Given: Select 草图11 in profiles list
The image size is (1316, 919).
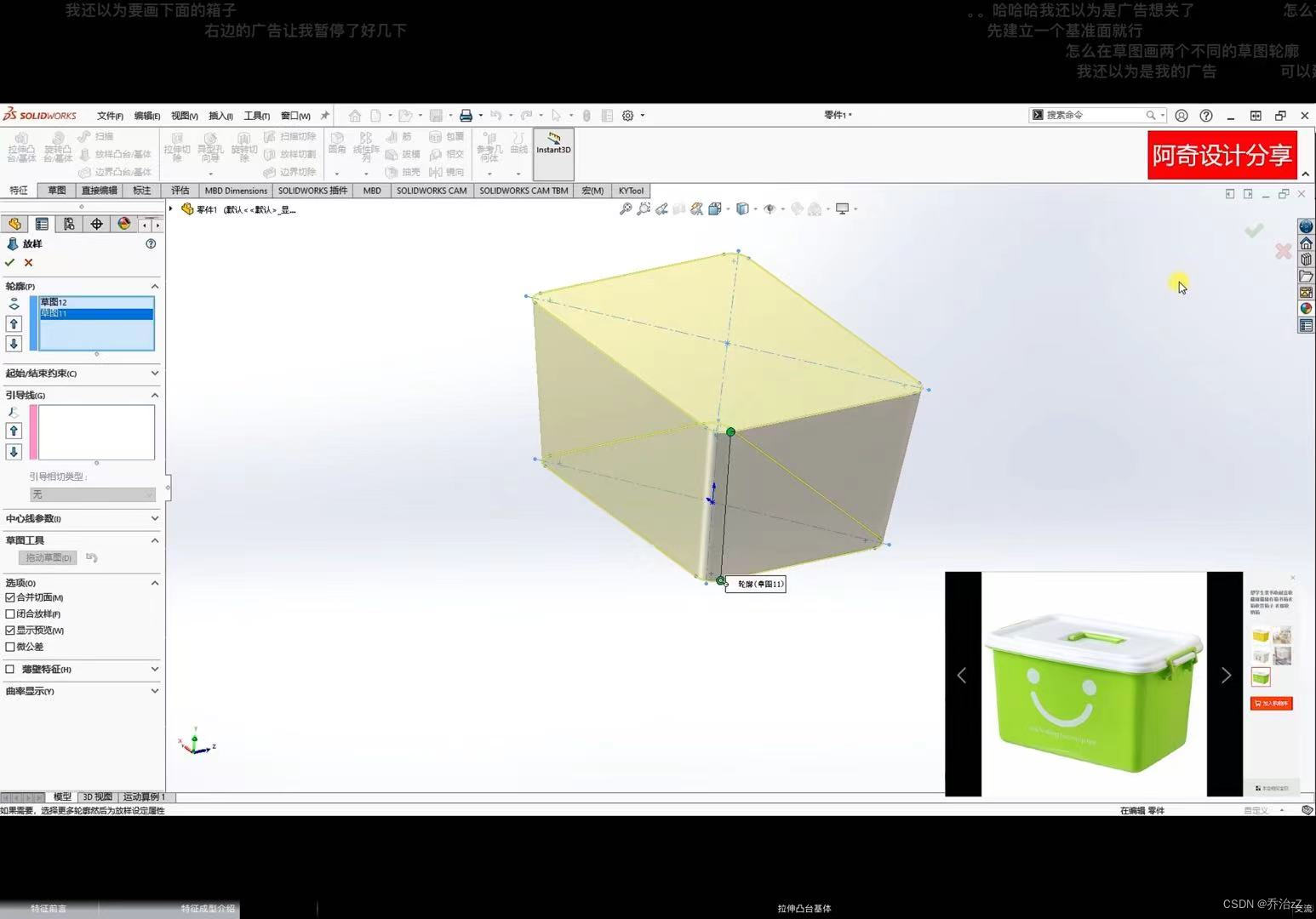Looking at the screenshot, I should coord(96,314).
